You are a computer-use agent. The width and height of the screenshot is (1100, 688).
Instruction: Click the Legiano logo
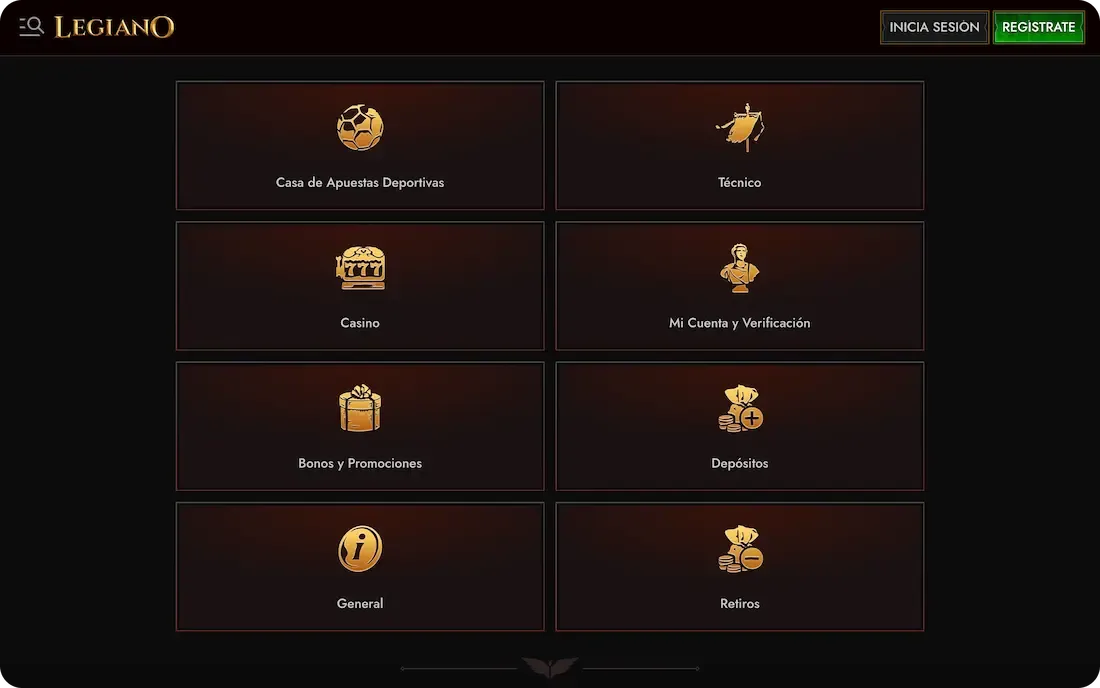[114, 27]
